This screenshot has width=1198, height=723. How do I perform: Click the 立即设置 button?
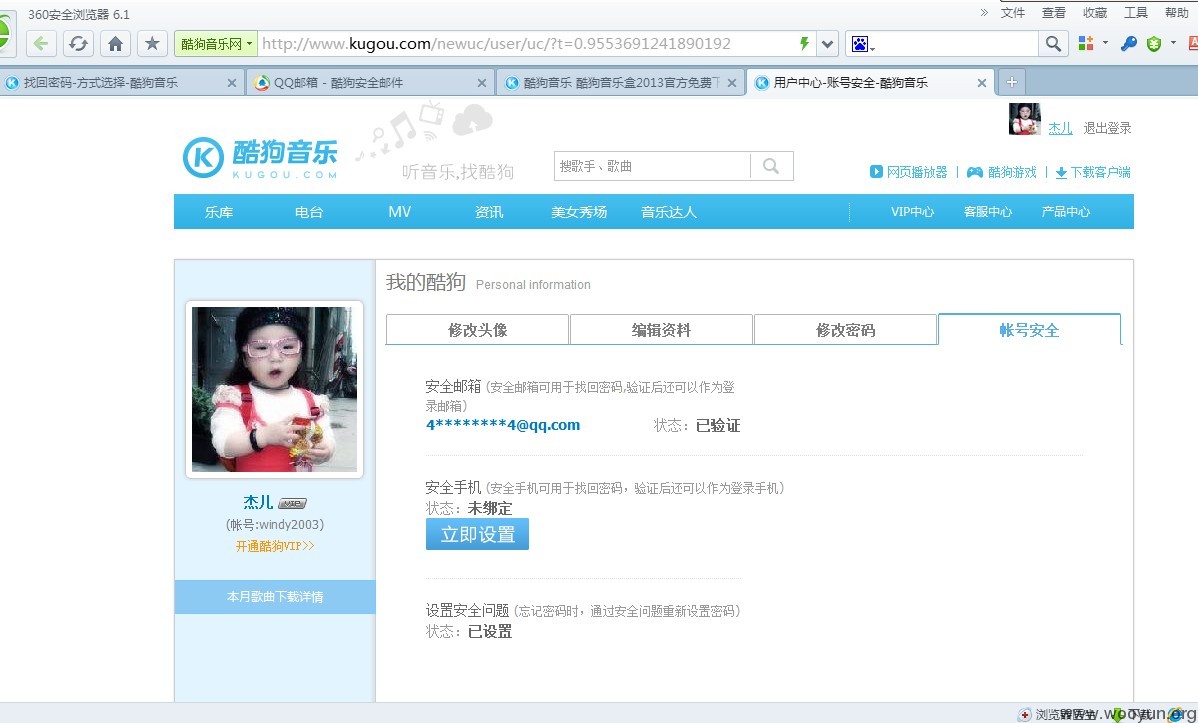(x=478, y=534)
